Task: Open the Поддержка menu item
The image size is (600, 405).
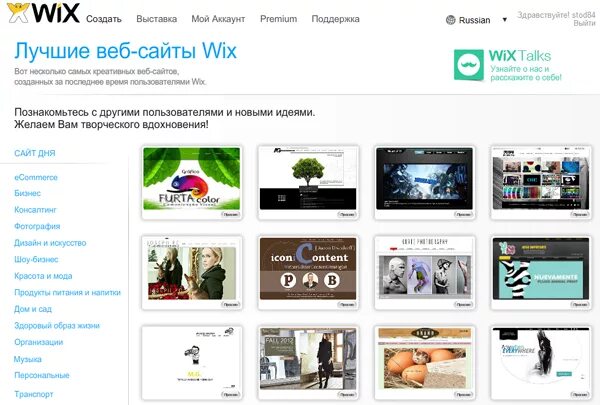Action: coord(336,19)
